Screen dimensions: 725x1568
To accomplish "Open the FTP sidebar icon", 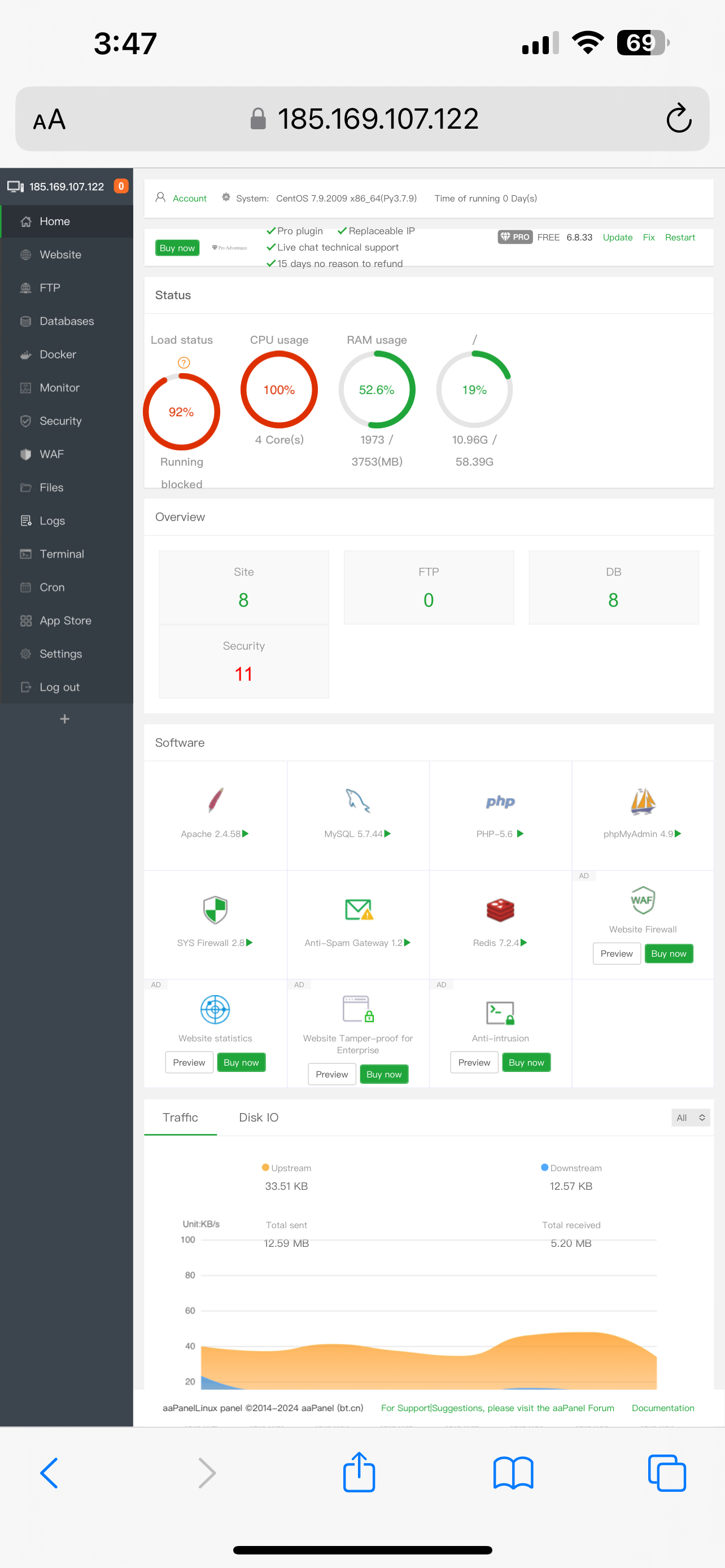I will click(25, 288).
